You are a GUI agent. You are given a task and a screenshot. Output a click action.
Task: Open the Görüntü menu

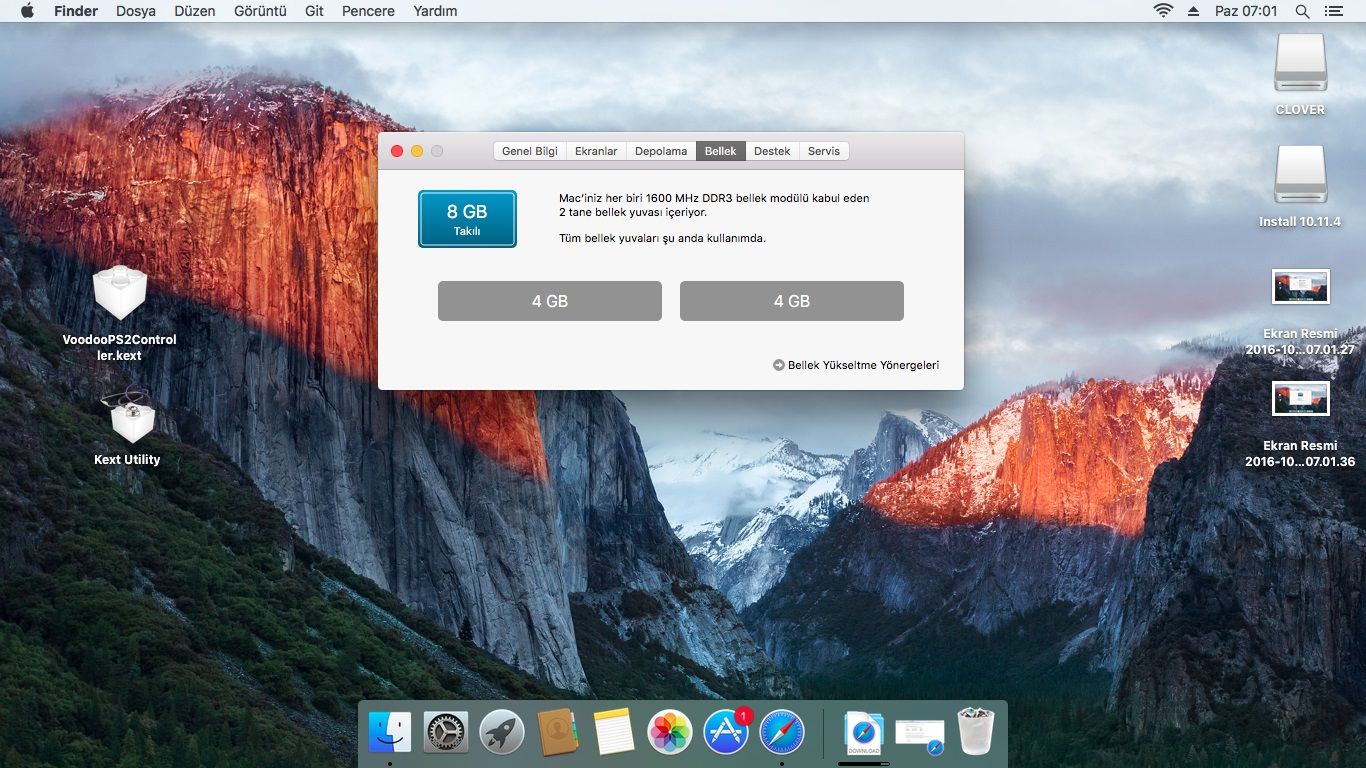pos(260,11)
